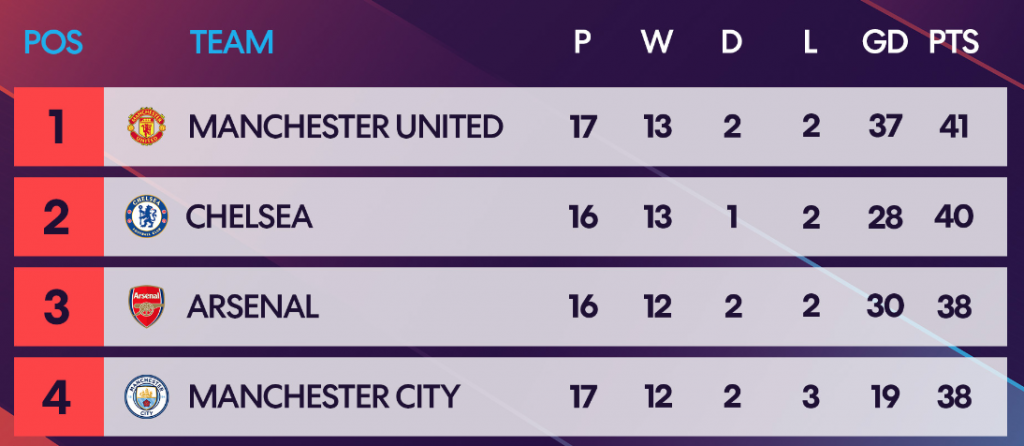Click the red position 3 badge
Viewport: 1024px width, 446px height.
[58, 307]
